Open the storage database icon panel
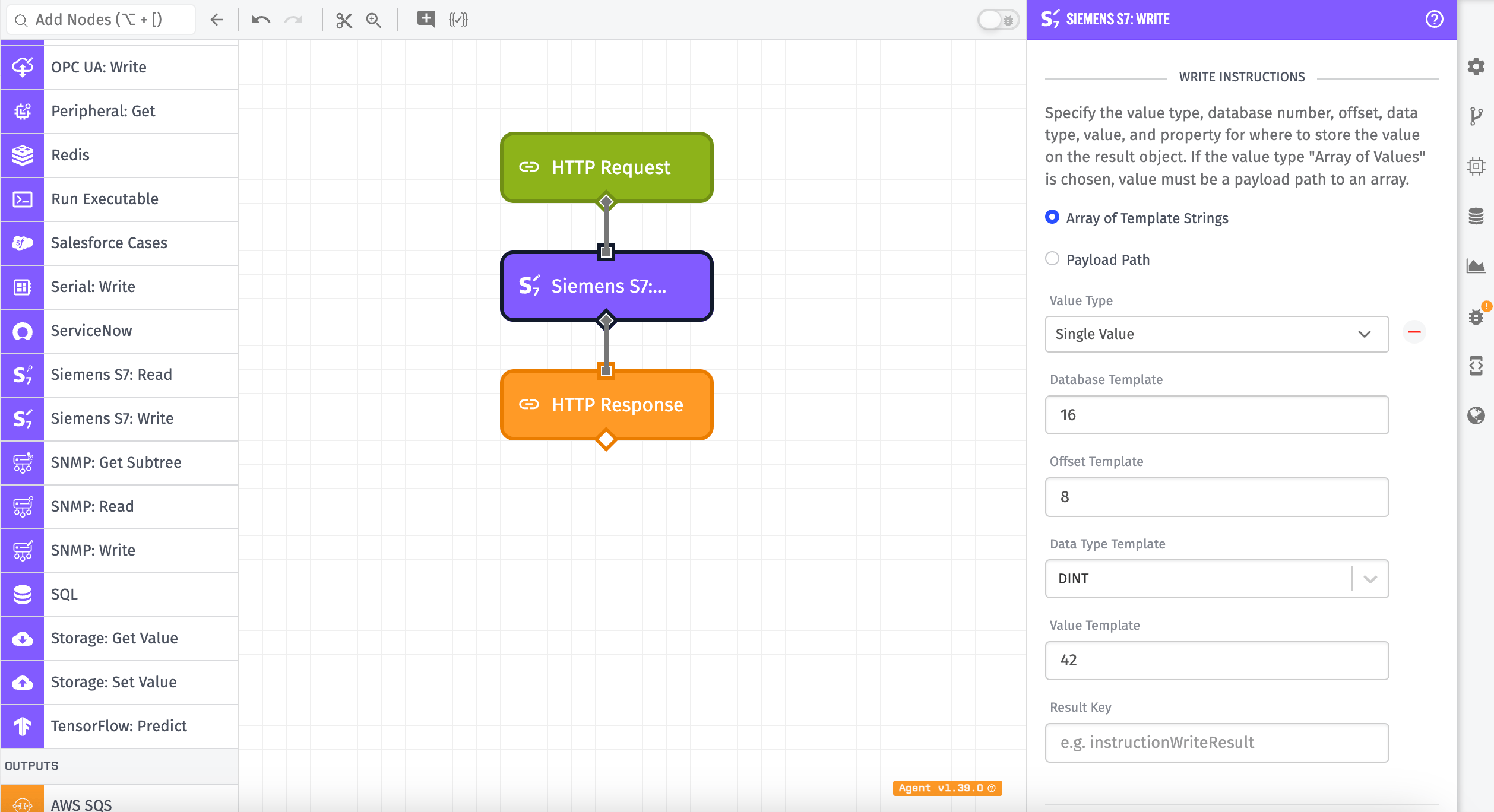The image size is (1494, 812). pos(1476,215)
